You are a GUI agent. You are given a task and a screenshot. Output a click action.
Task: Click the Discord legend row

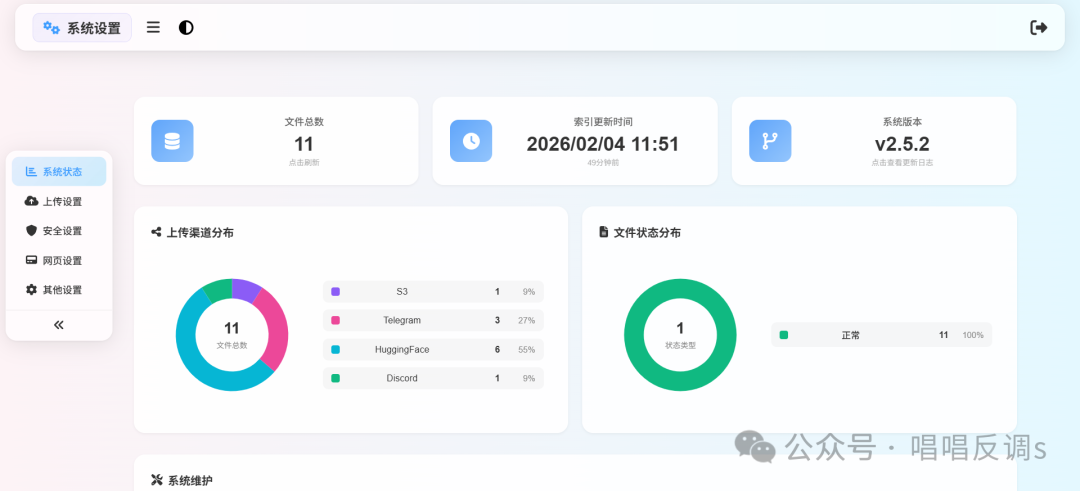click(x=433, y=379)
